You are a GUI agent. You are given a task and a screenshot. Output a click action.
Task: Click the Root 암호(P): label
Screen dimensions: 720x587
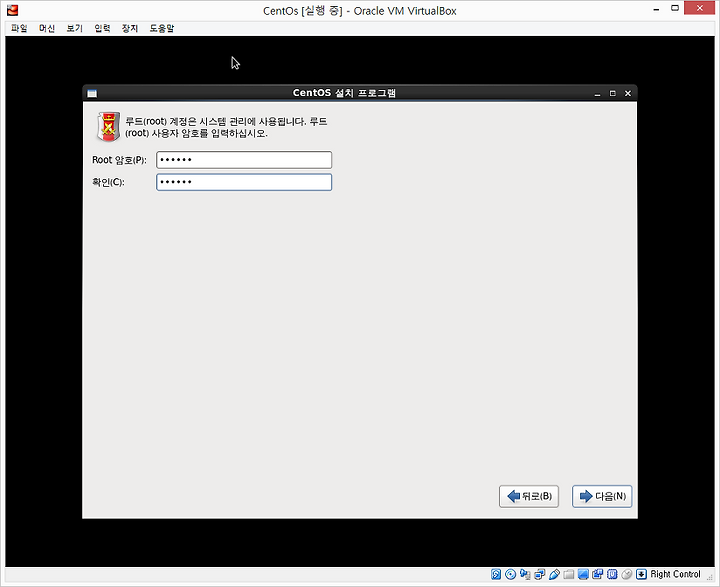(119, 160)
